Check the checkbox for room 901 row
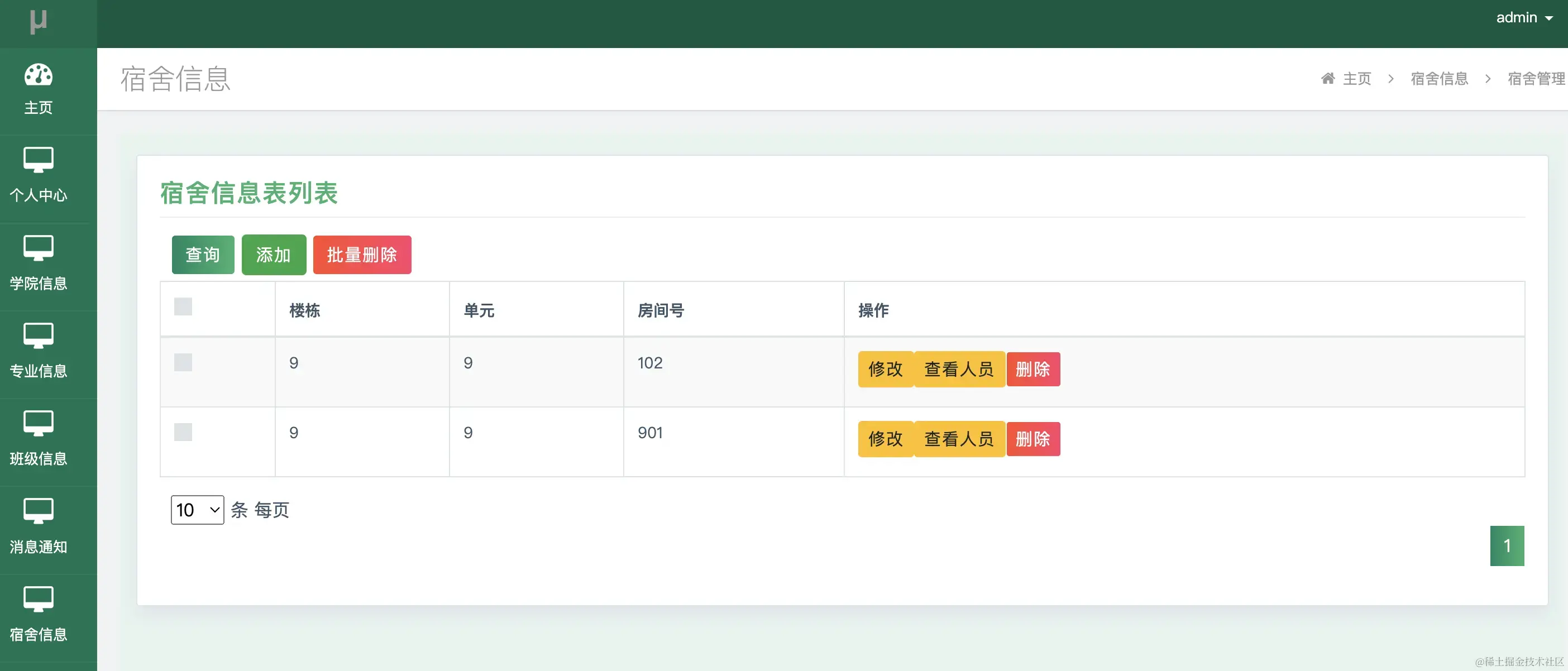This screenshot has width=1568, height=671. click(x=183, y=433)
